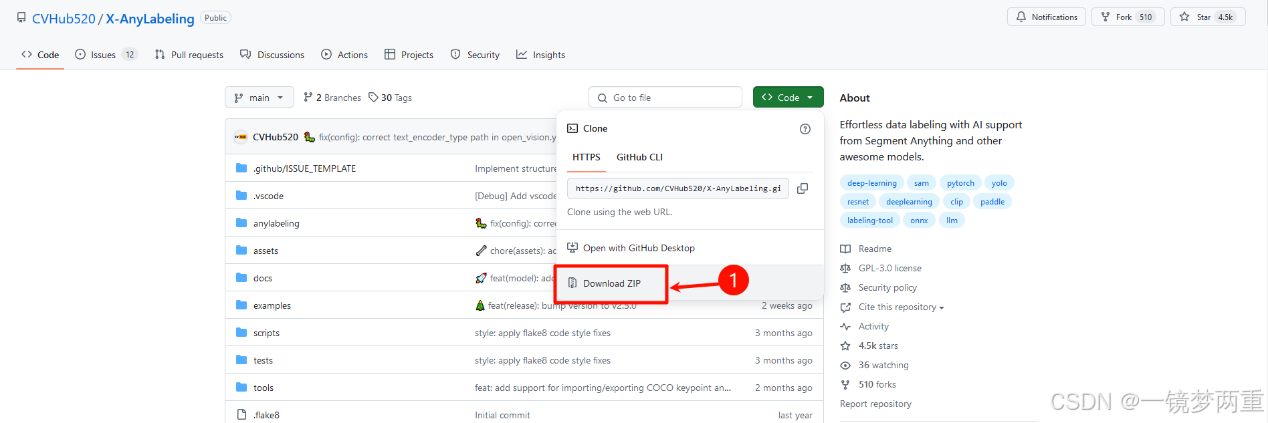
Task: Go to Pull requests tab
Action: [x=190, y=55]
